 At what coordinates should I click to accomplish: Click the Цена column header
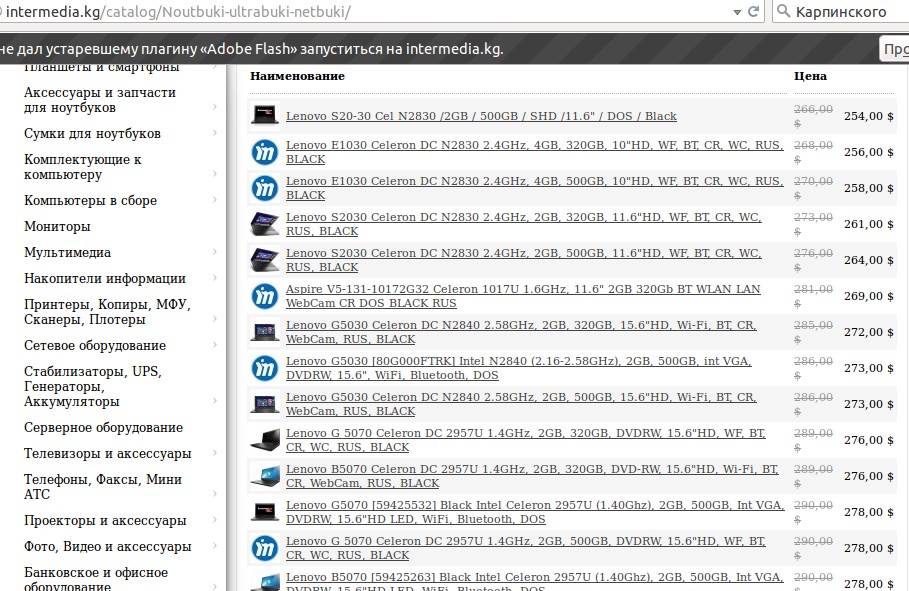(810, 76)
